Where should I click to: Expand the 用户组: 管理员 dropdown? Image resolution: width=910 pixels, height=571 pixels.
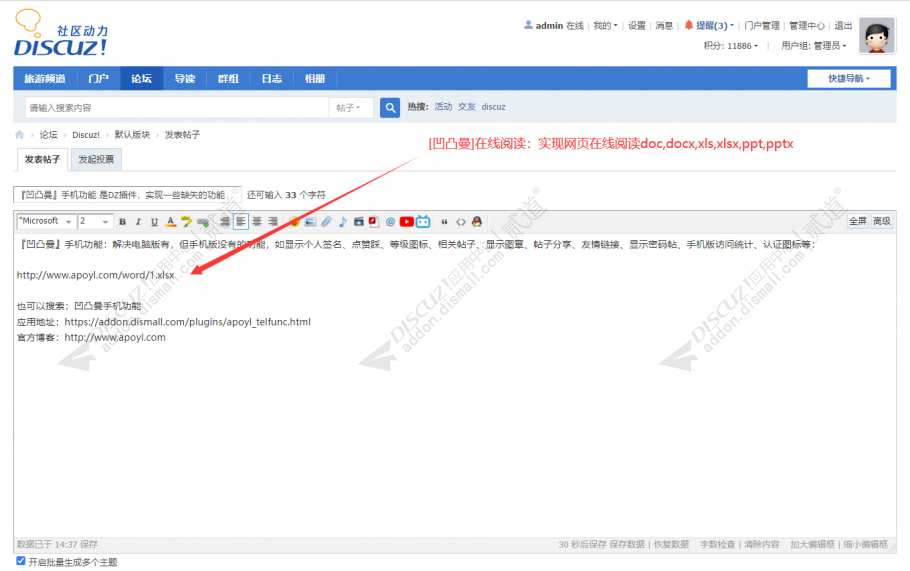pos(814,45)
